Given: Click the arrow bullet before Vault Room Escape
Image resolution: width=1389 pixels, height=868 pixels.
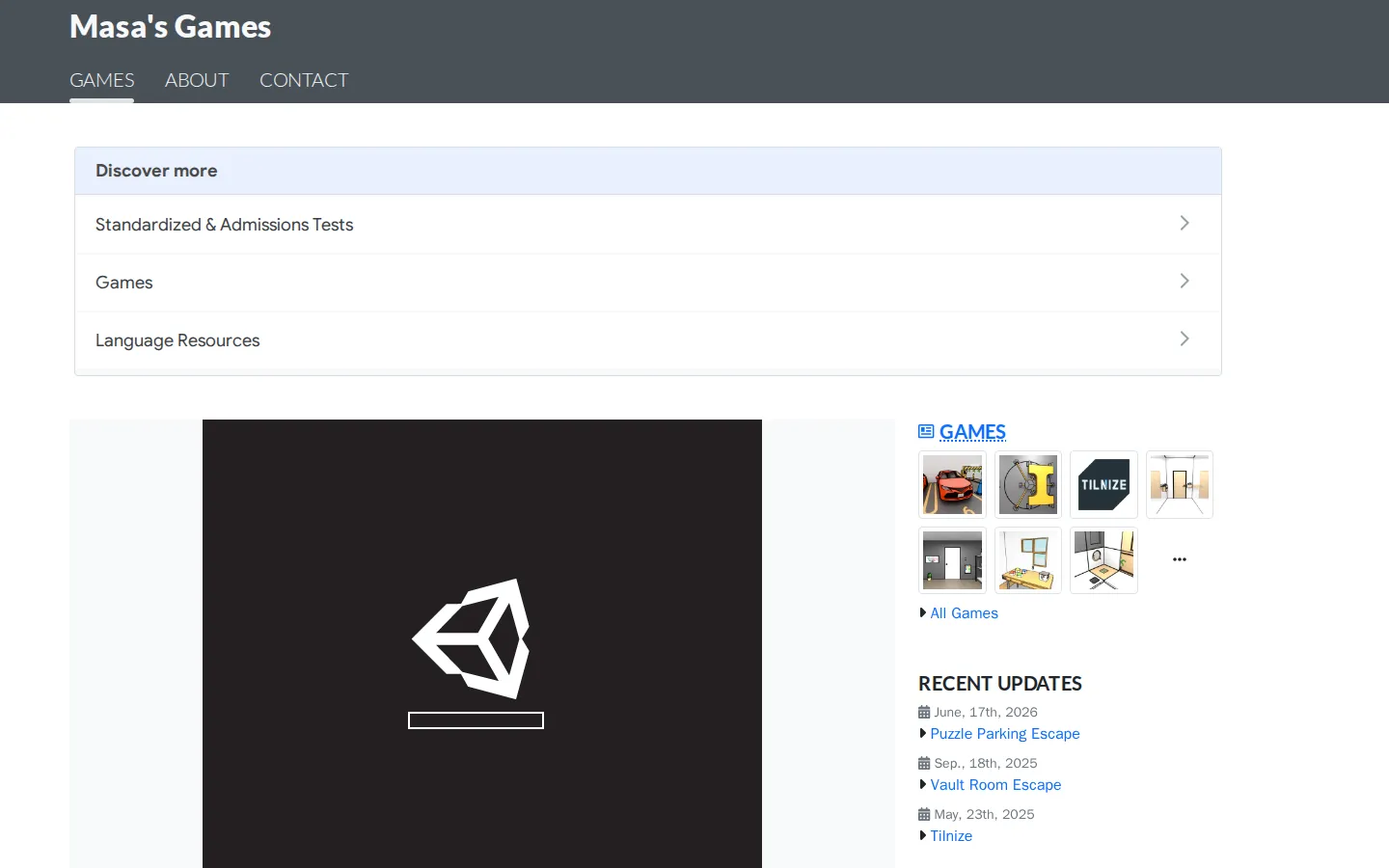Looking at the screenshot, I should tap(923, 784).
